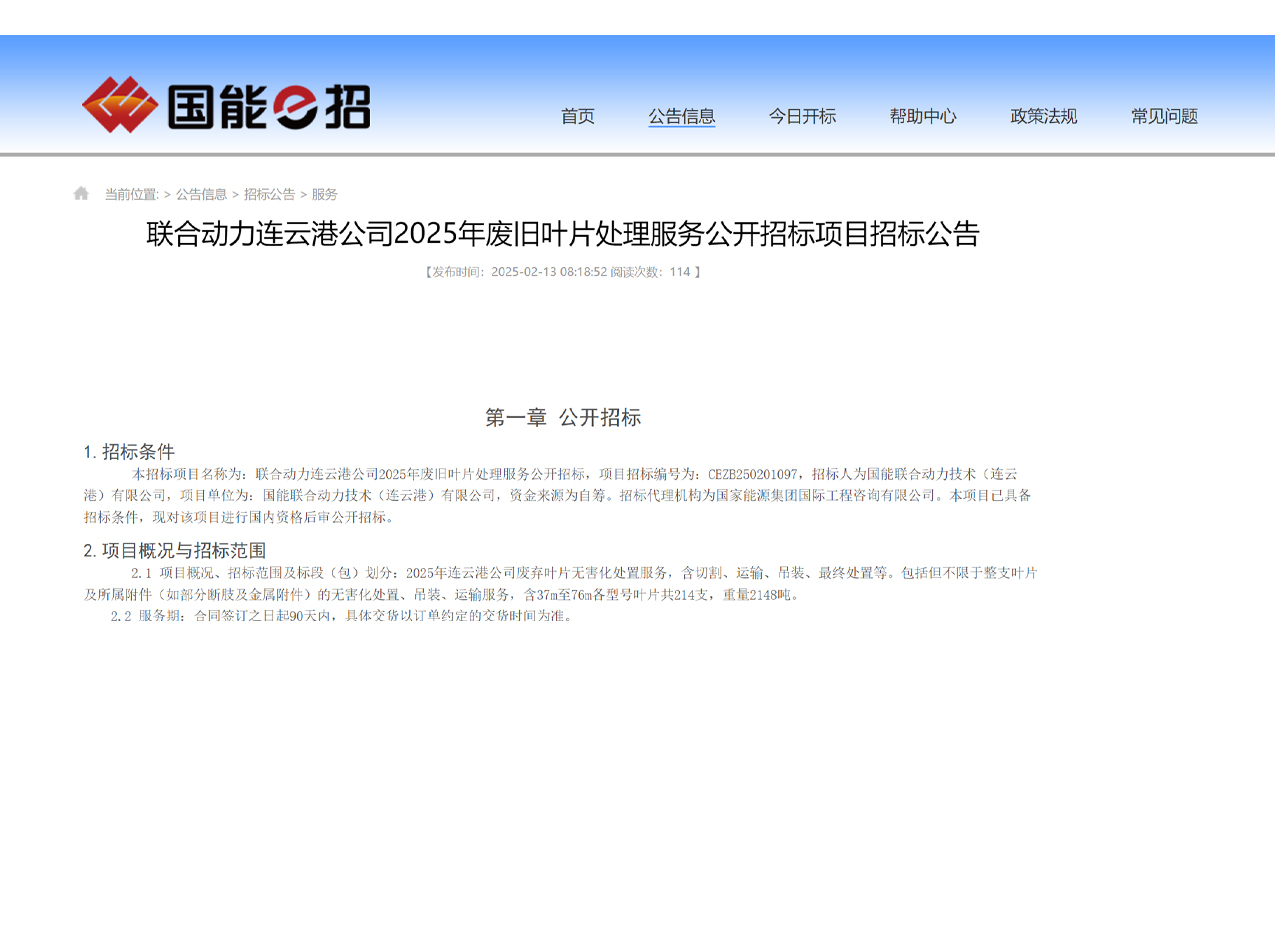
Task: Click the 国能e招 site logo
Action: pos(226,105)
